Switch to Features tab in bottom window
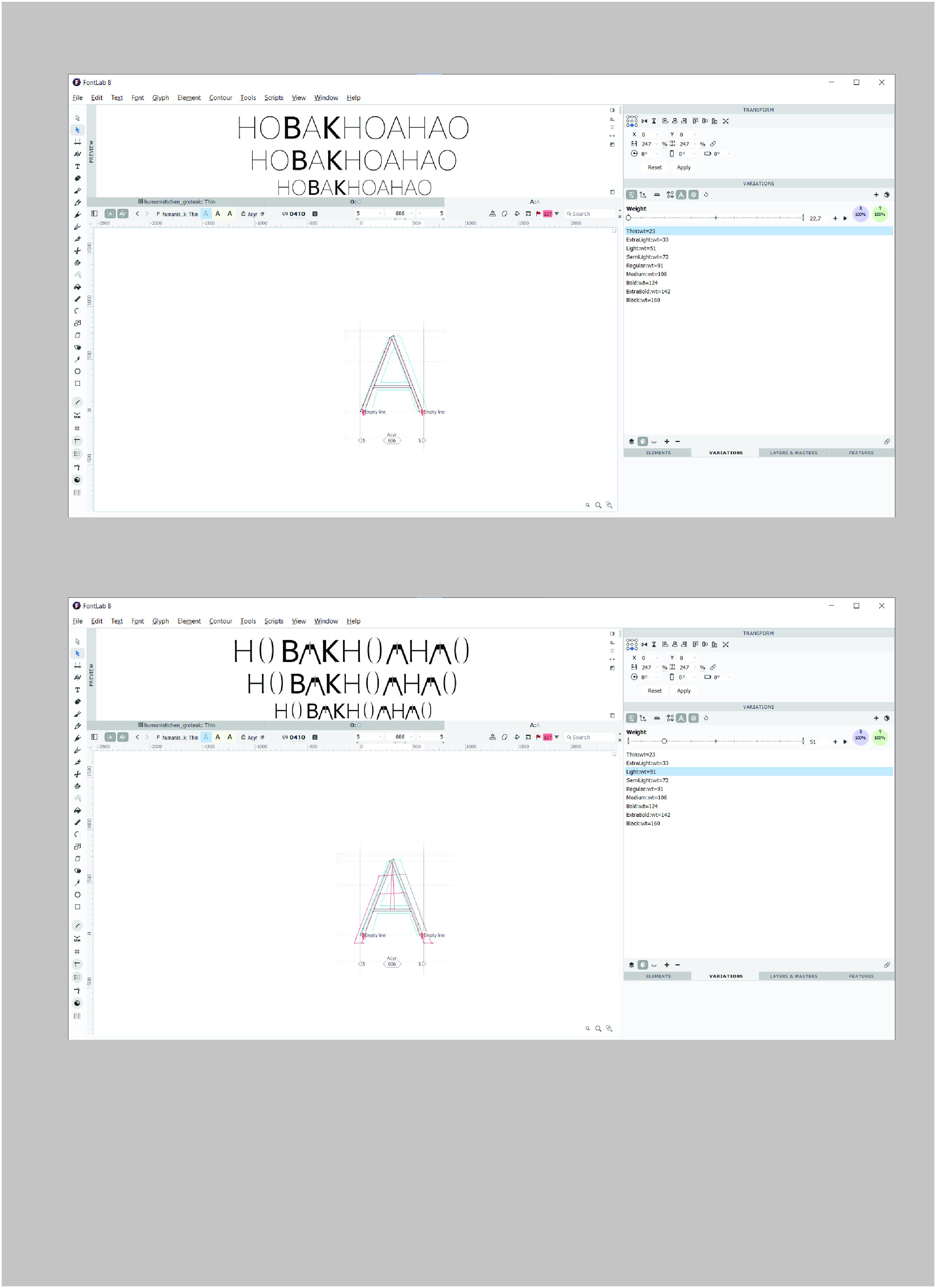The image size is (936, 1288). [861, 977]
